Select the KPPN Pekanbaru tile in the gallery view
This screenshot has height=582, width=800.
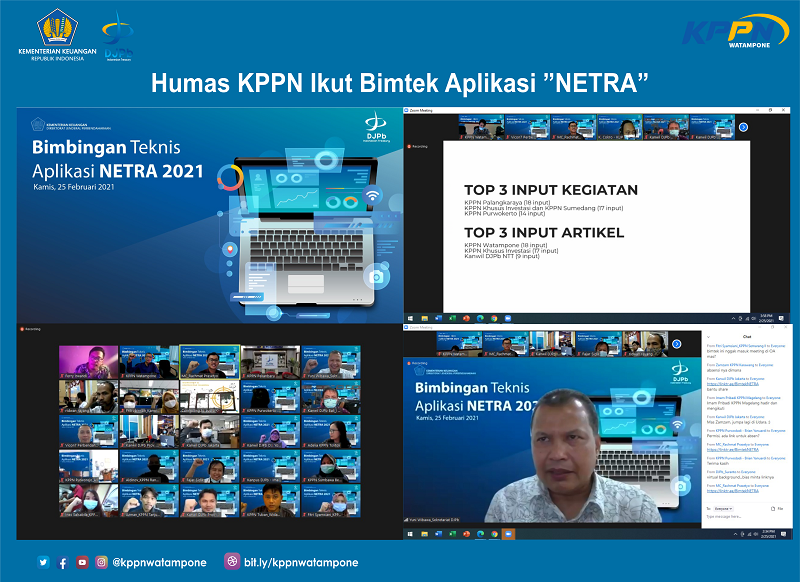(x=270, y=362)
